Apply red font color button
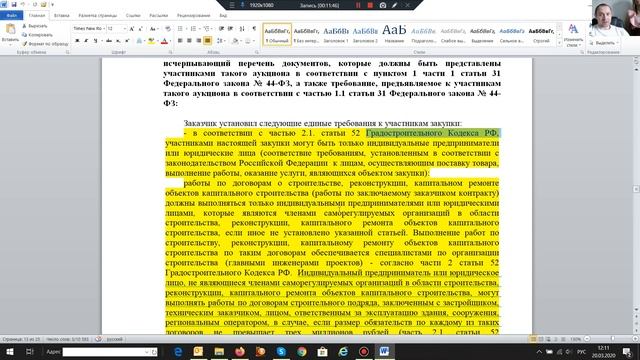 (x=164, y=41)
